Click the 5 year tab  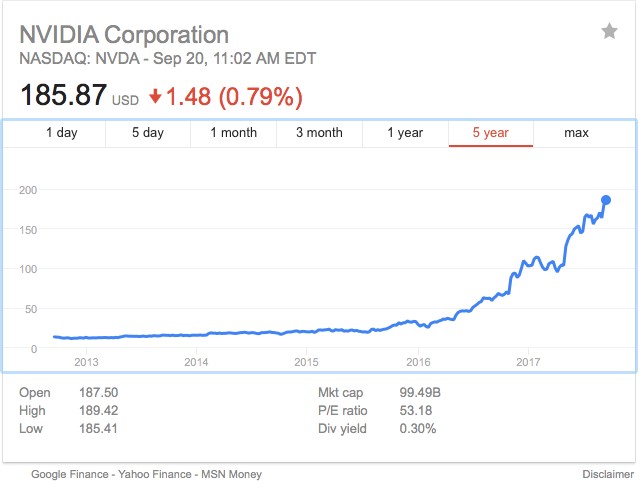(490, 133)
